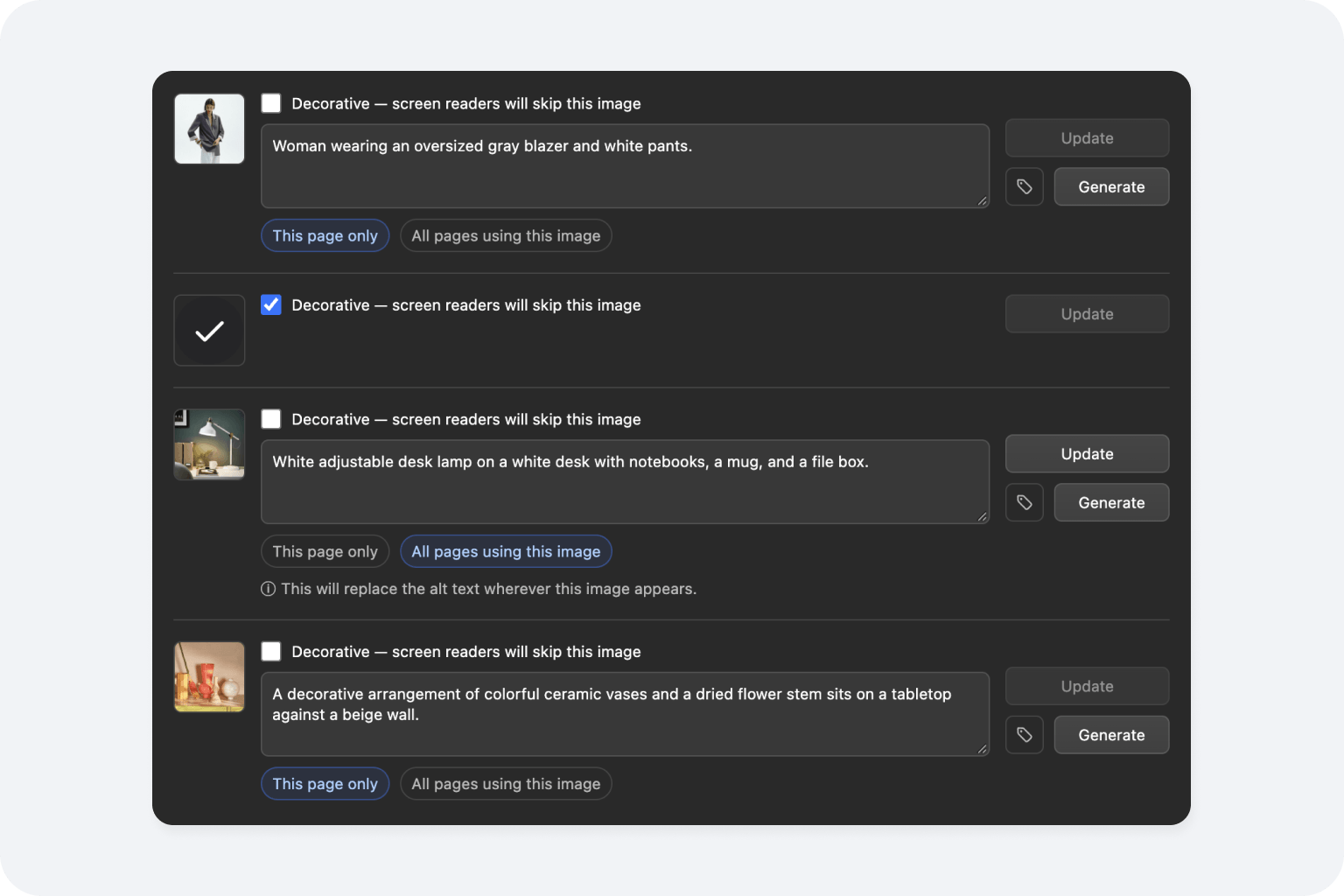The image size is (1344, 896).
Task: Select 'All pages using this image' for ceramic vases
Action: pos(506,784)
